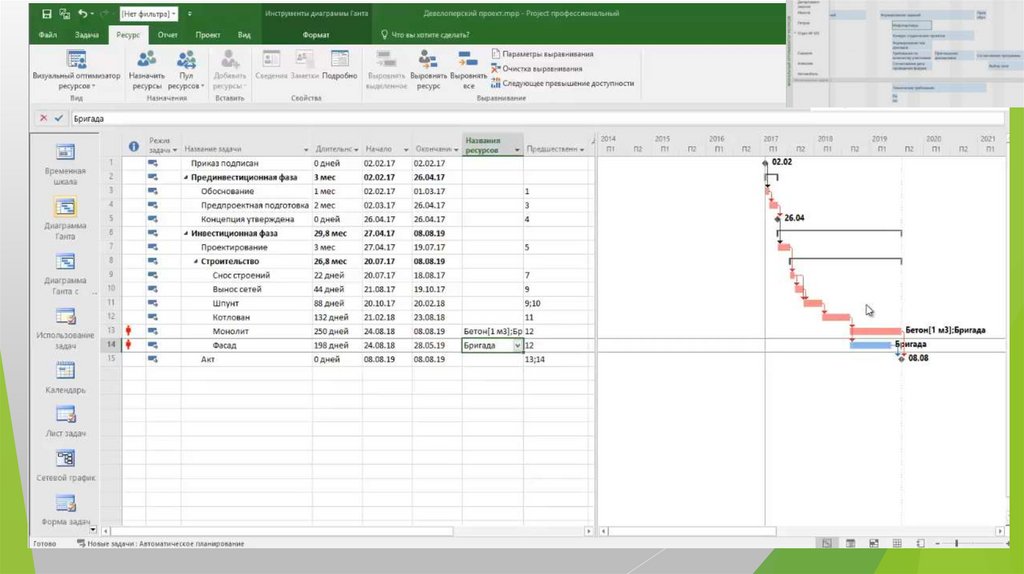Click the blue Фасад Gantt bar
This screenshot has width=1024, height=574.
[871, 345]
